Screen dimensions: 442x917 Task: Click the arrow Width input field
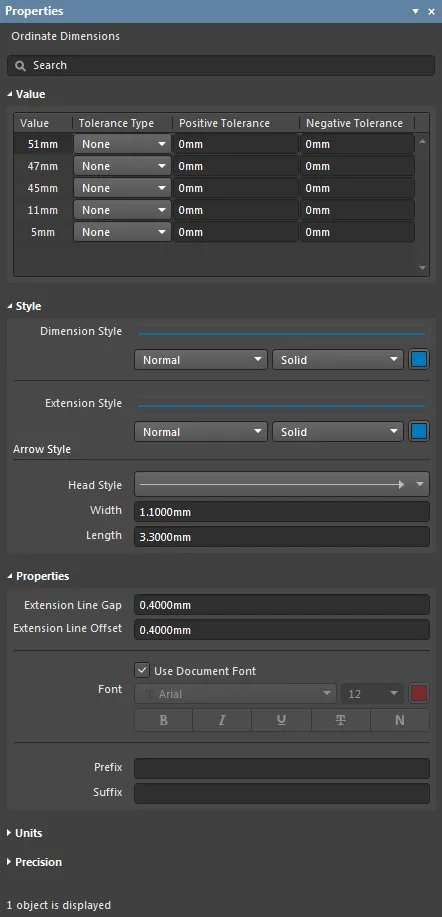(282, 512)
